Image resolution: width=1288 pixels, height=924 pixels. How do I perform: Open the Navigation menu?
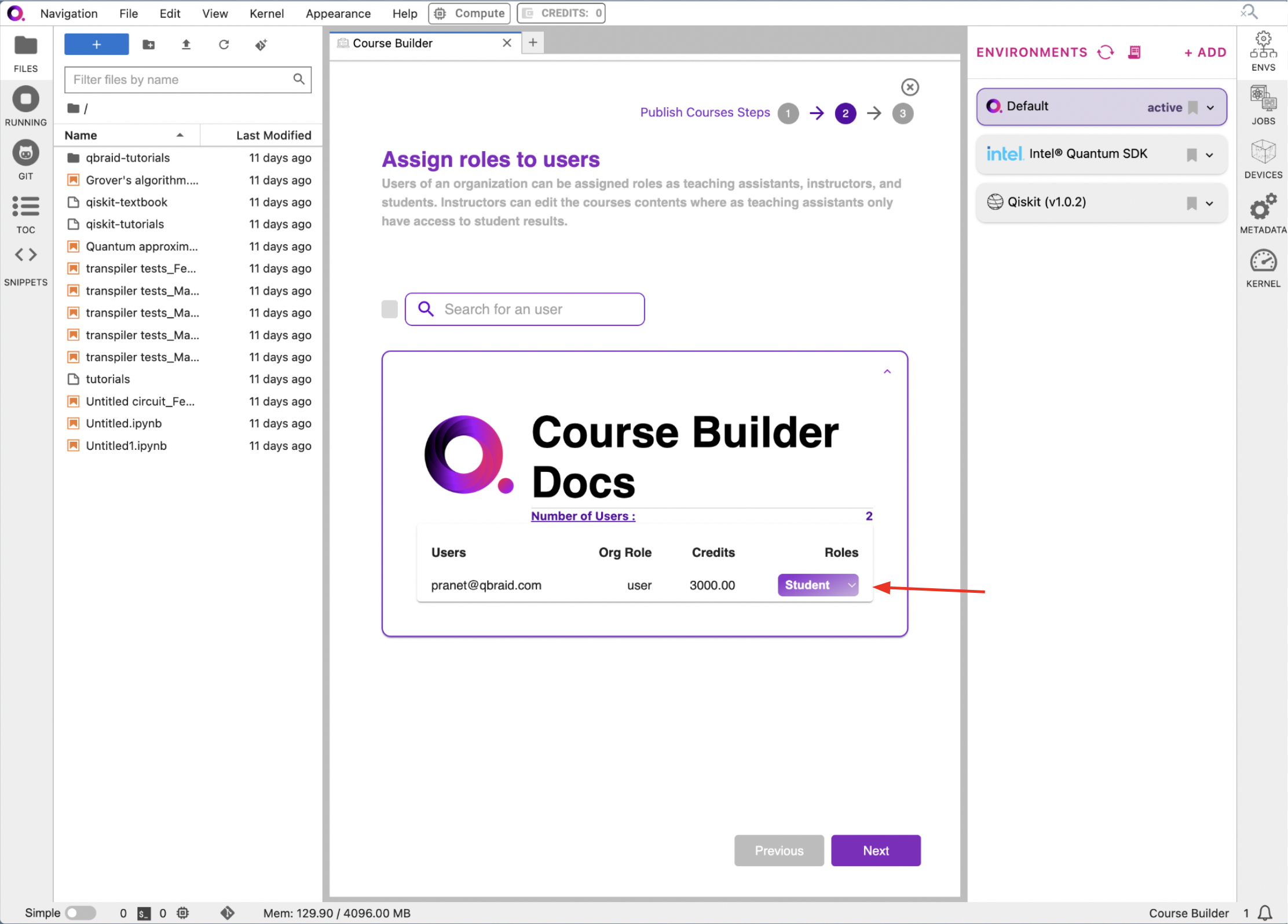coord(68,13)
